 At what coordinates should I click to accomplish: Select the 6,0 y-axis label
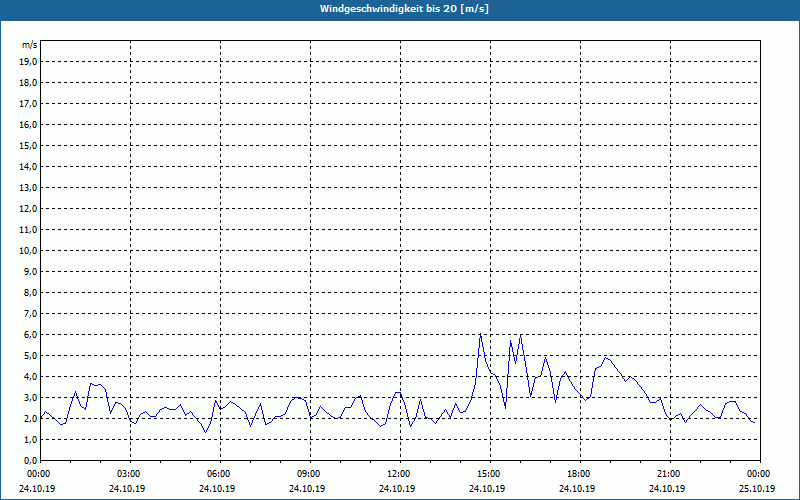31,334
